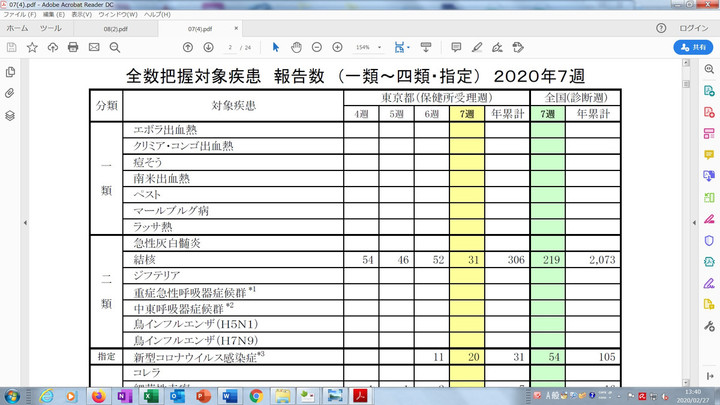This screenshot has height=405, width=720.
Task: Click the ログイン sign-in link
Action: (x=695, y=29)
